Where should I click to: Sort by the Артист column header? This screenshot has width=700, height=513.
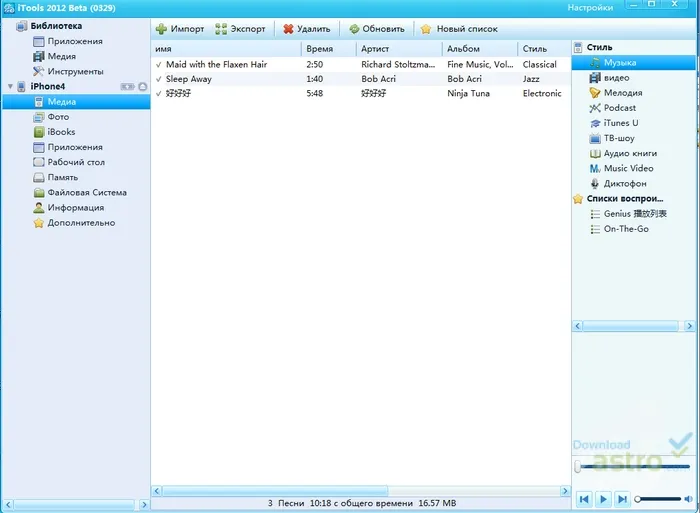click(x=399, y=49)
